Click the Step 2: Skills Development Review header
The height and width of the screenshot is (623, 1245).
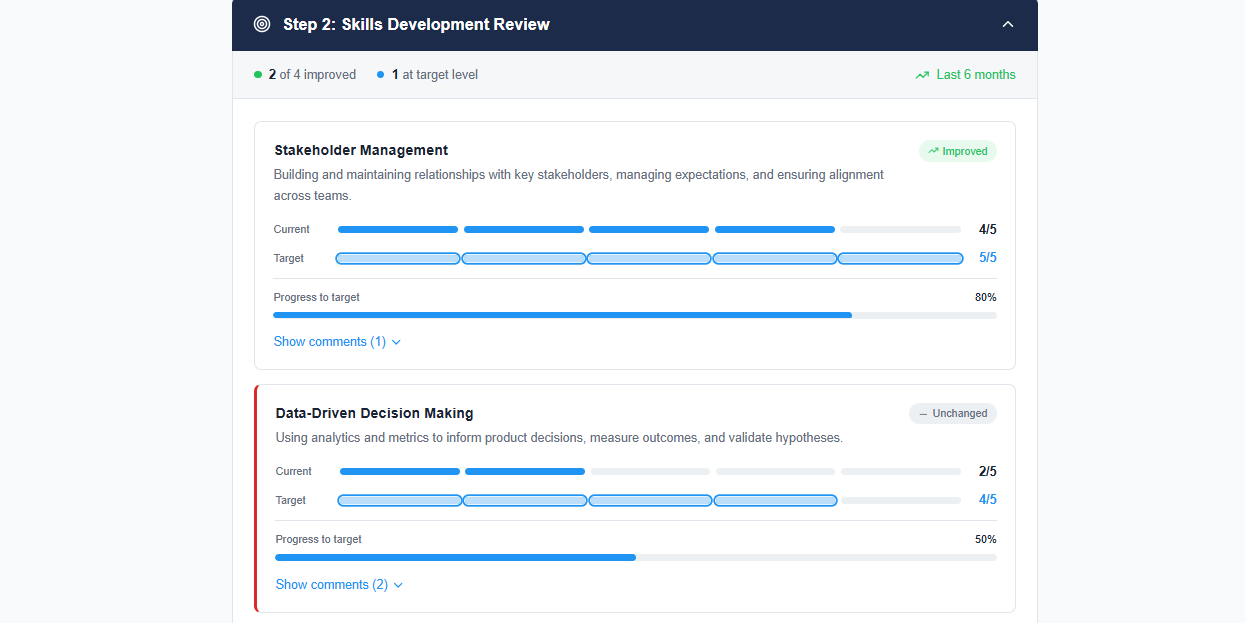[416, 24]
